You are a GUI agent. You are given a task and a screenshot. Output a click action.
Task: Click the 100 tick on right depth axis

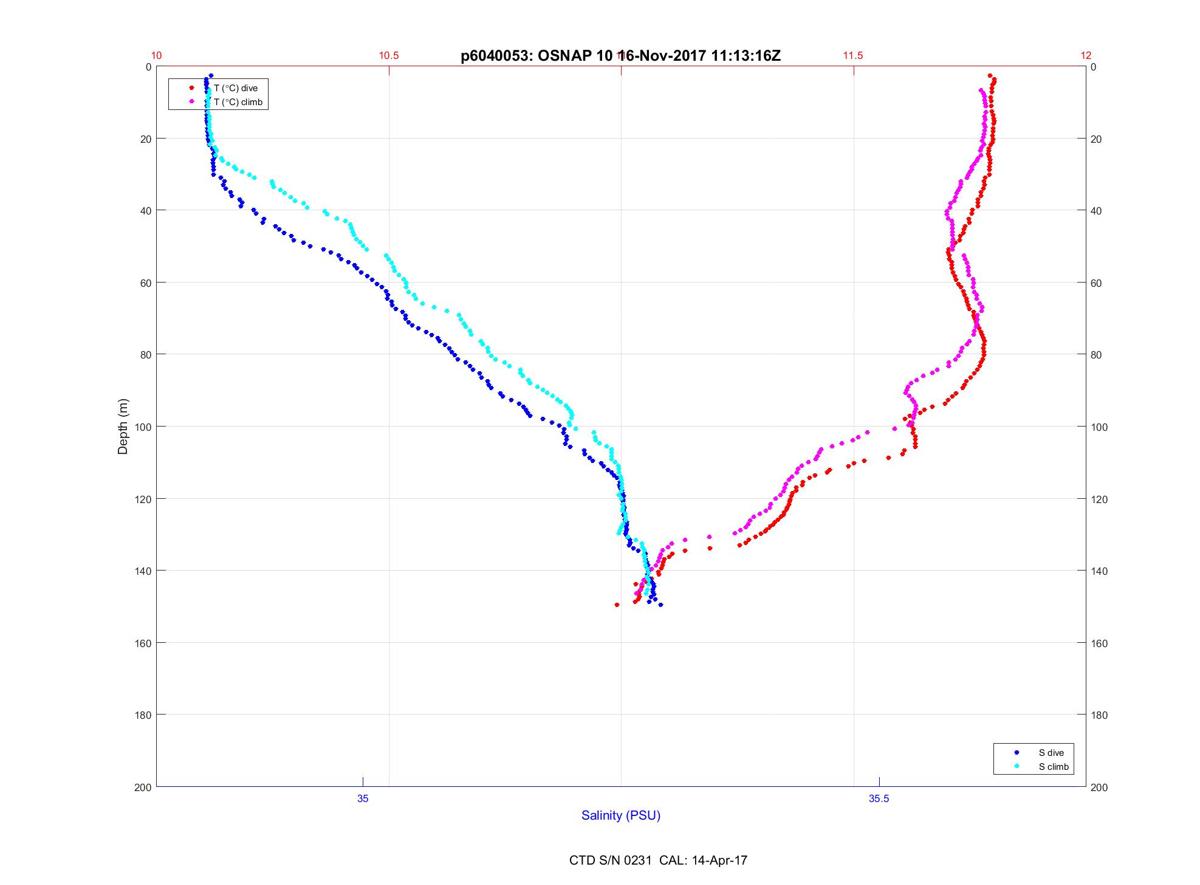pyautogui.click(x=1101, y=427)
